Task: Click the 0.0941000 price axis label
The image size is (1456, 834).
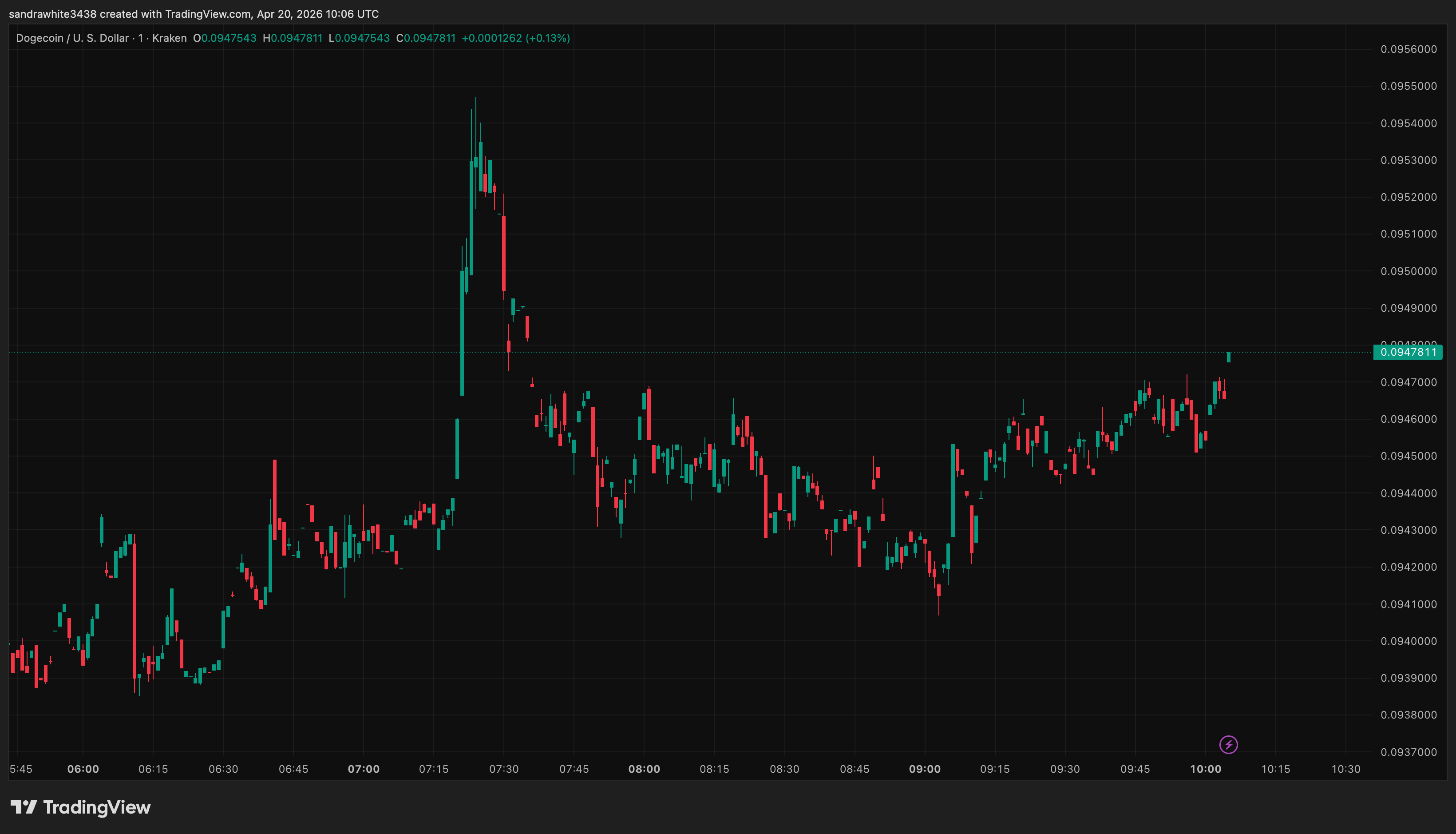Action: click(x=1409, y=604)
